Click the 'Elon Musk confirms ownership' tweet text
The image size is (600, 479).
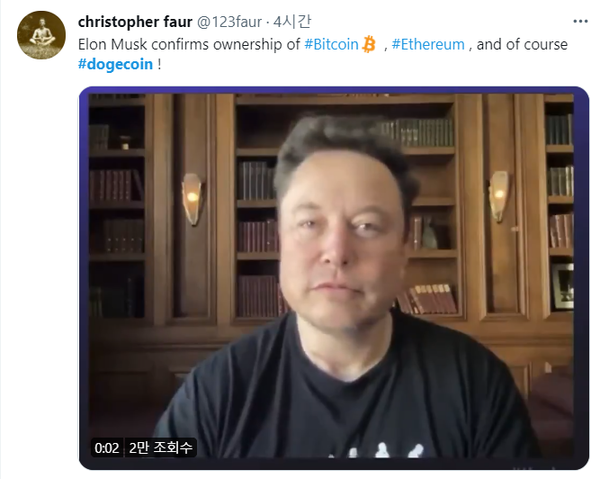point(189,44)
